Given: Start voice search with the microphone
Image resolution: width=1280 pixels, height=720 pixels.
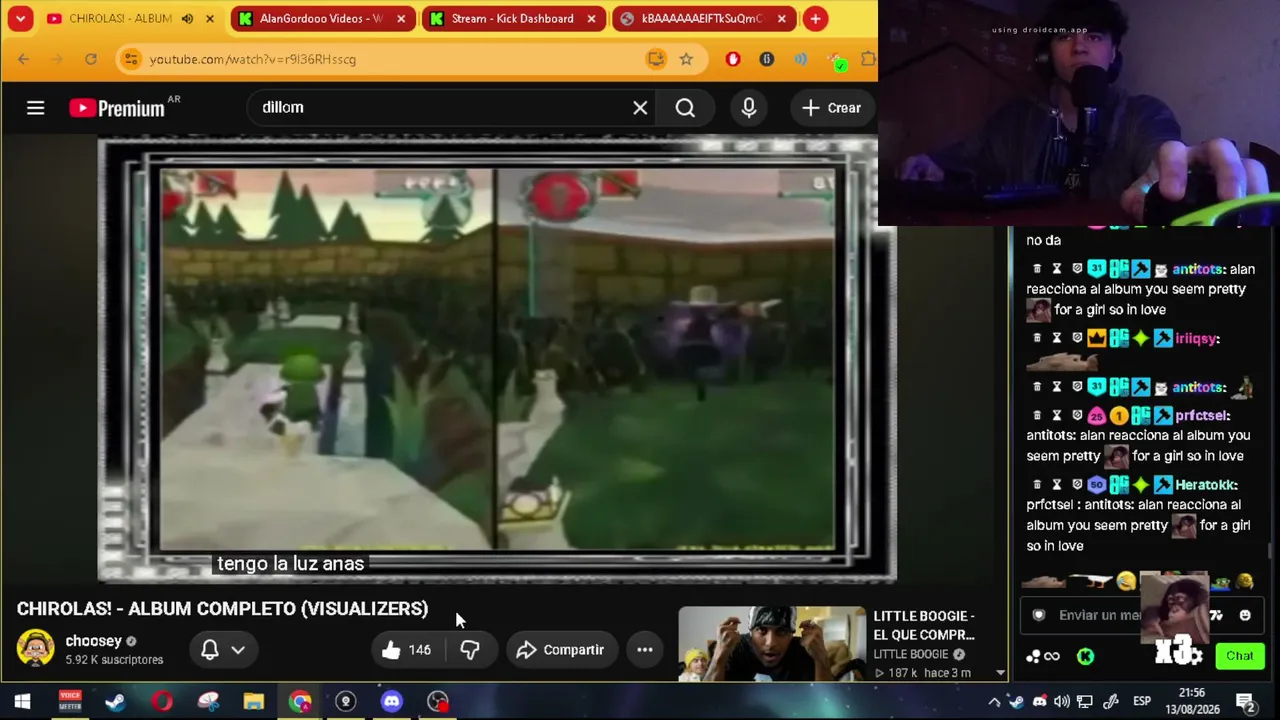Looking at the screenshot, I should pos(749,108).
